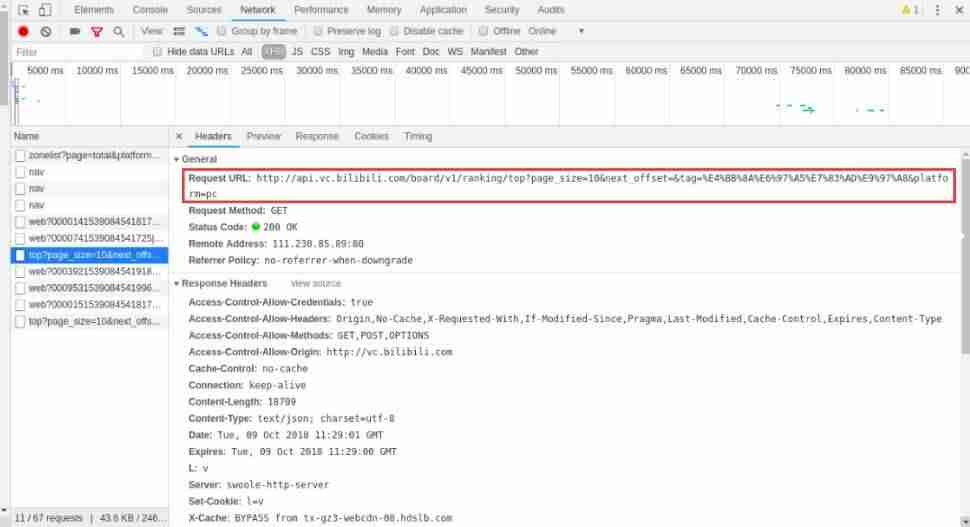Open Memory tab
This screenshot has width=970, height=527.
384,10
